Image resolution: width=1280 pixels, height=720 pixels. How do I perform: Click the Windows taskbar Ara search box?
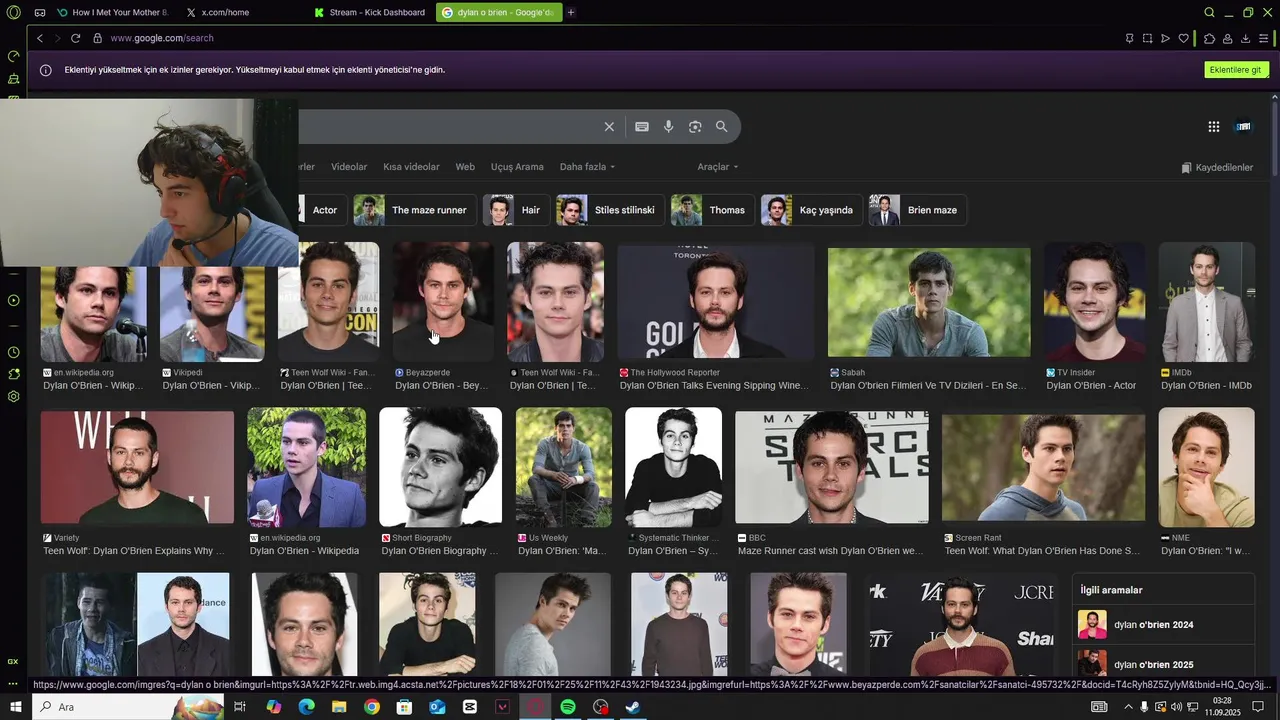click(x=128, y=707)
